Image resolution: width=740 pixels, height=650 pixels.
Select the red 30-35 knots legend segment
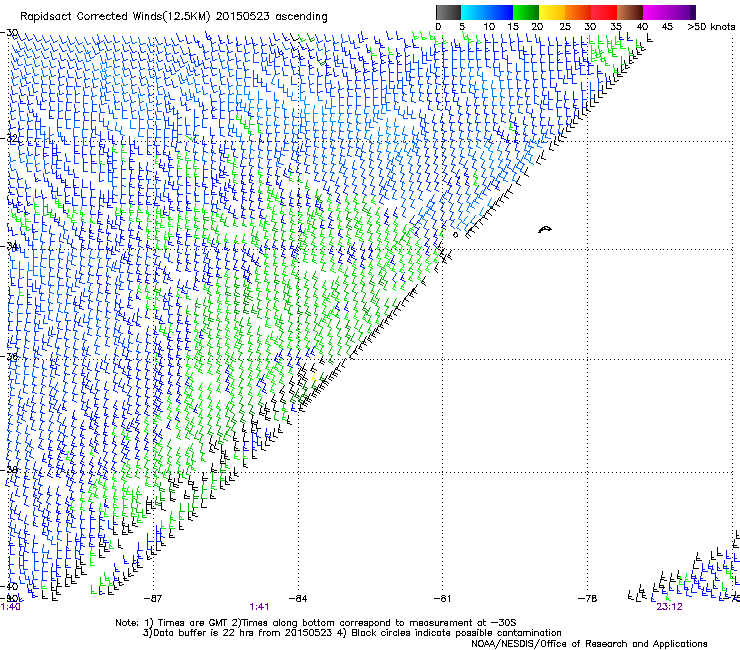(x=604, y=12)
